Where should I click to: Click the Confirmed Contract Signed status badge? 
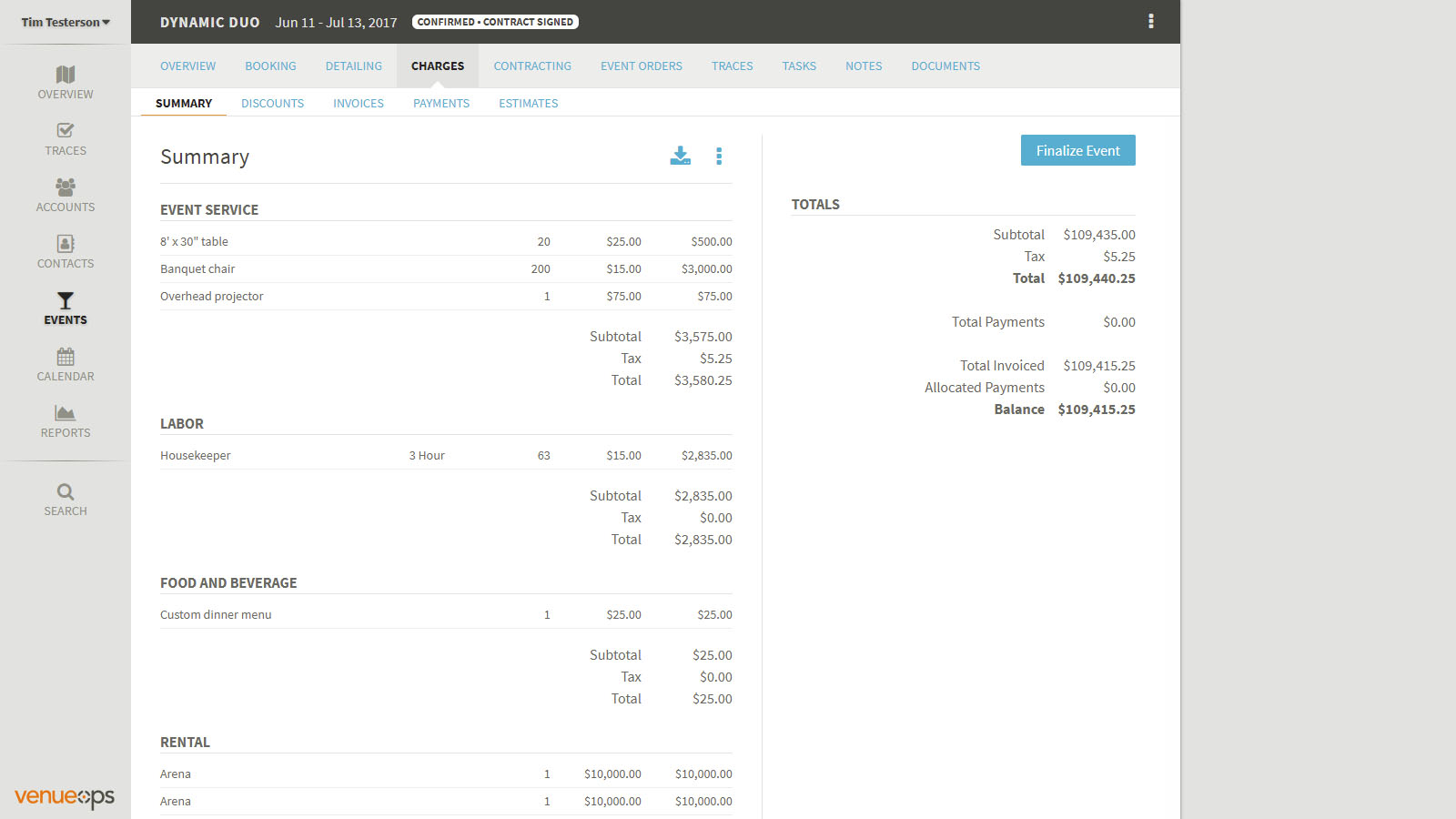coord(495,22)
